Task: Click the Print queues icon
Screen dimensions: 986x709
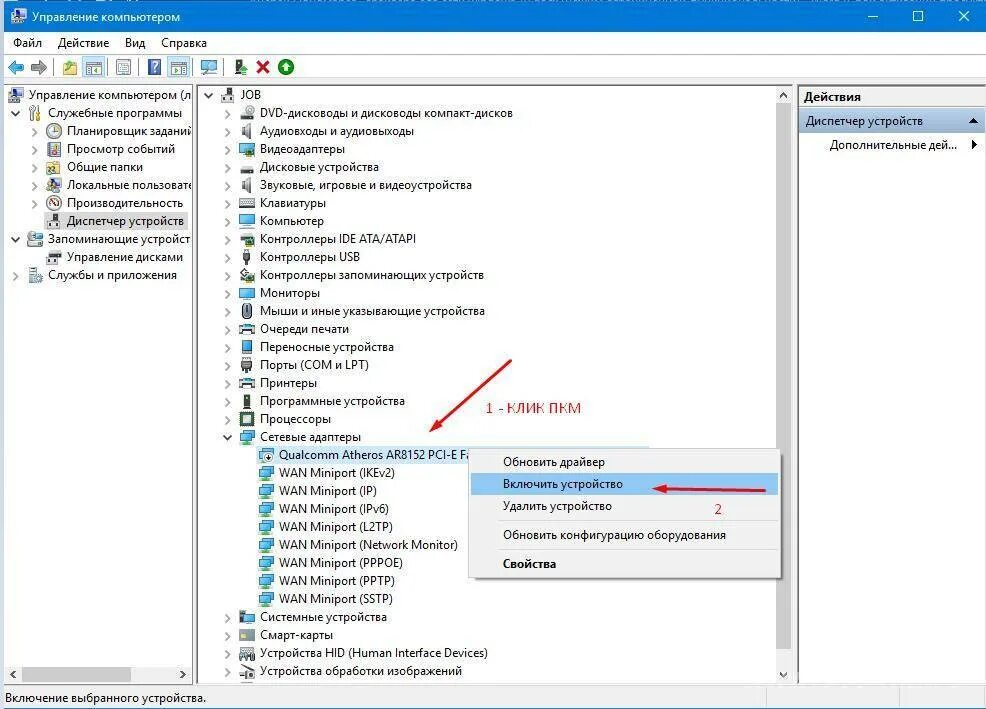Action: tap(247, 329)
